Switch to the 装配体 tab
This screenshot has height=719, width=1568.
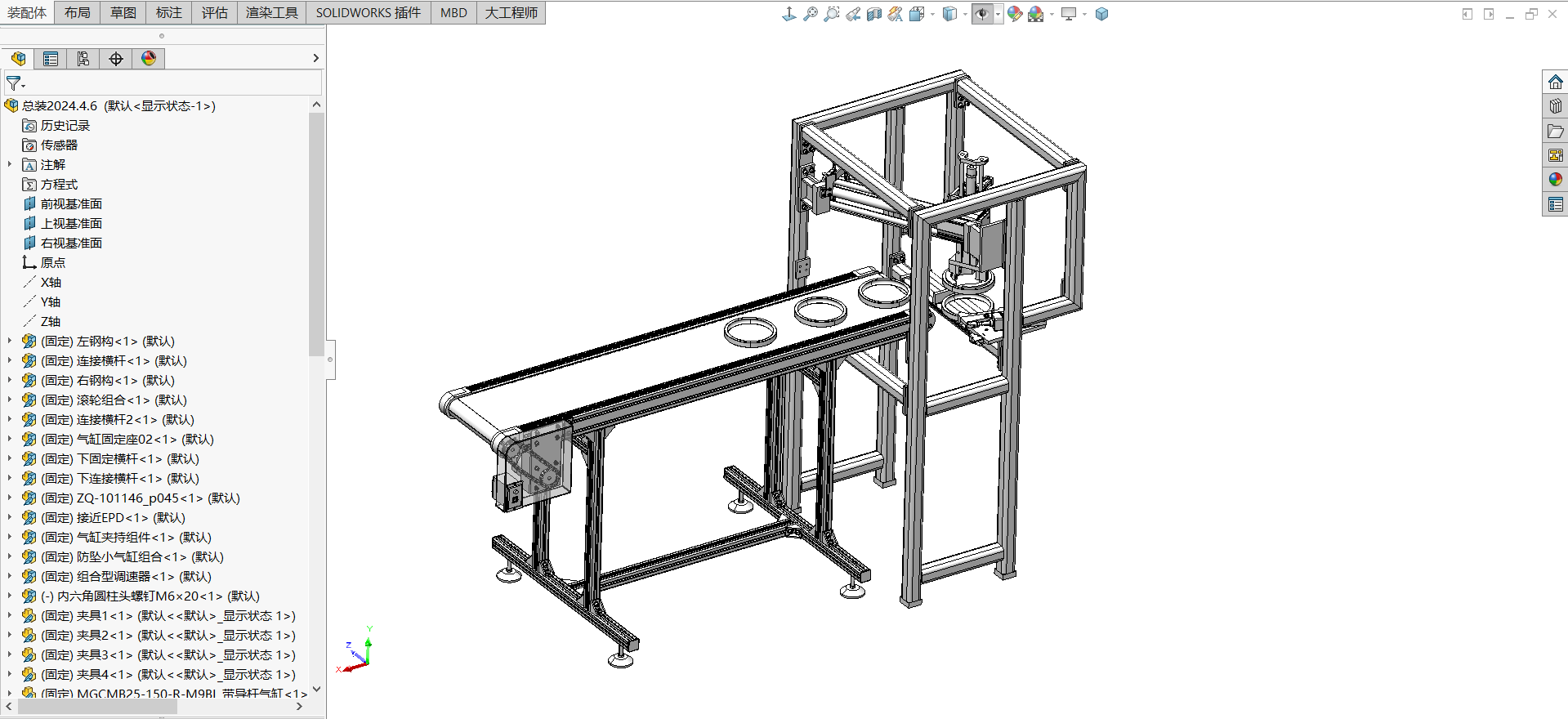27,12
